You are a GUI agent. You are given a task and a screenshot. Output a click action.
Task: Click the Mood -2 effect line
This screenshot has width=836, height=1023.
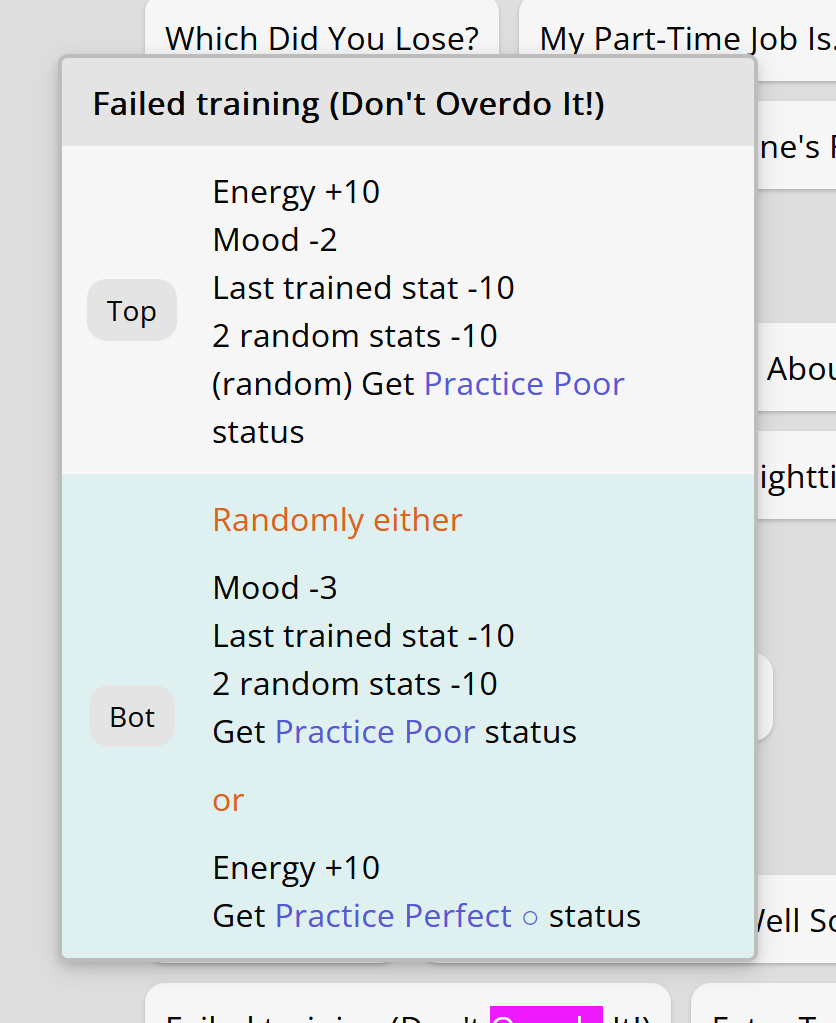click(x=275, y=239)
